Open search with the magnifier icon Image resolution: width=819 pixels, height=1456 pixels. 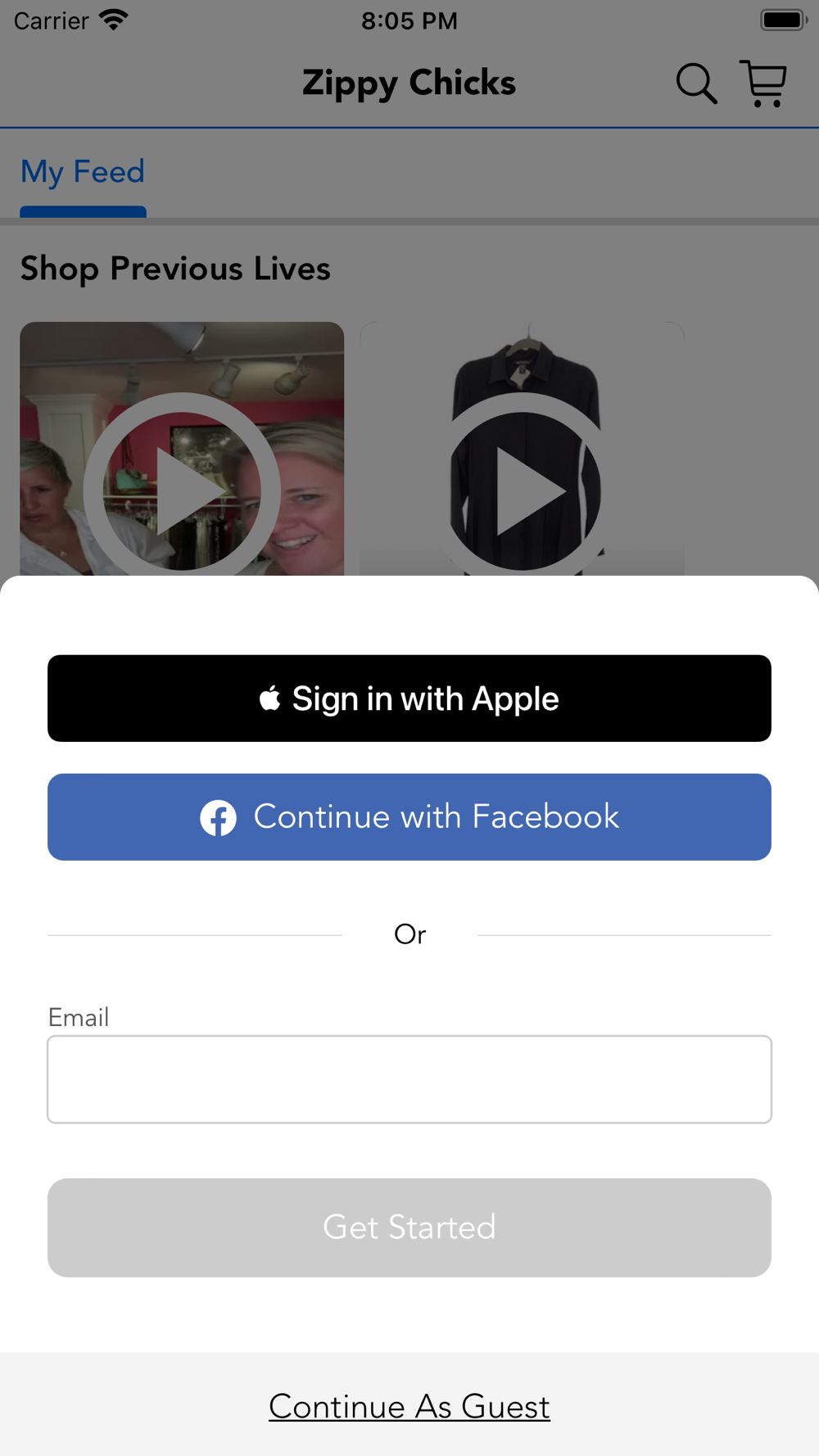[696, 84]
